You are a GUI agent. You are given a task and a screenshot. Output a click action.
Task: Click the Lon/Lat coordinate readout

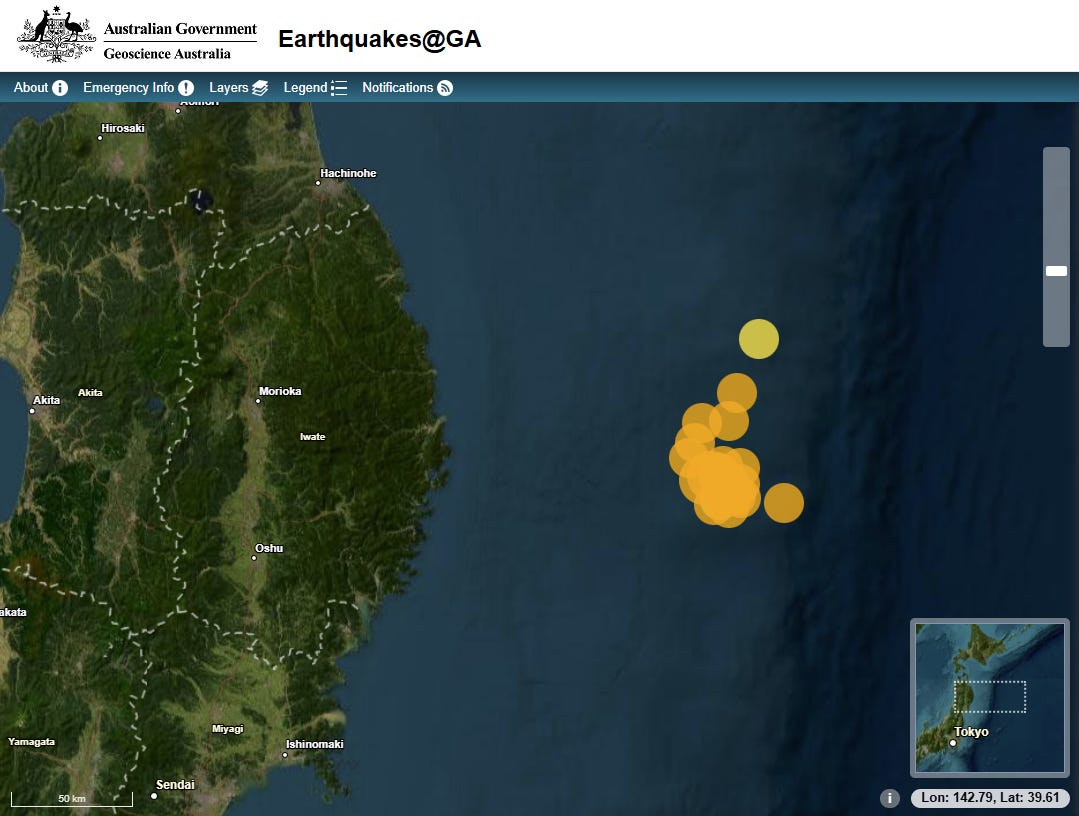990,797
